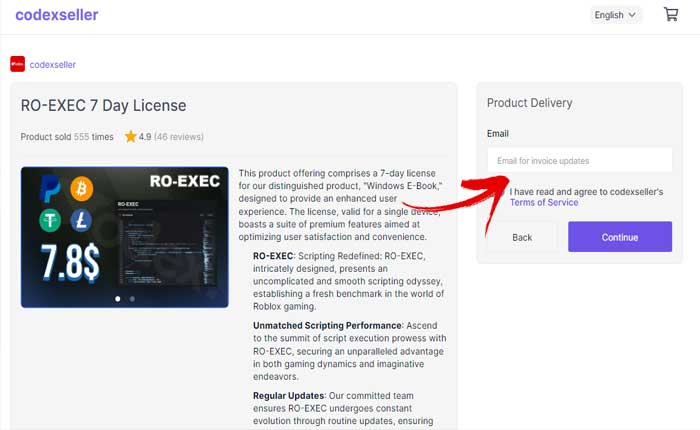Click the gold star rating icon
Viewport: 700px width, 430px height.
130,137
